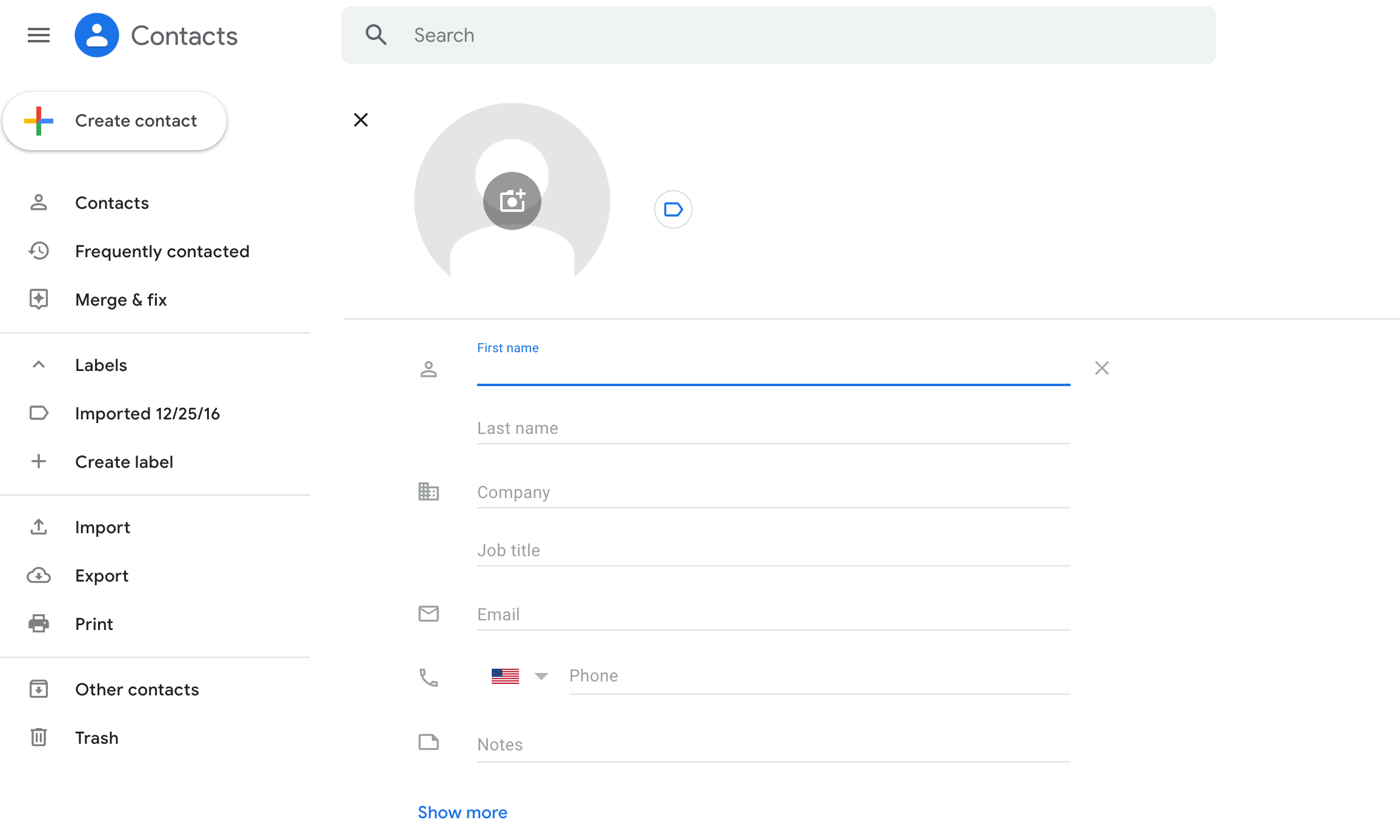Click the Trash bin icon

click(39, 737)
